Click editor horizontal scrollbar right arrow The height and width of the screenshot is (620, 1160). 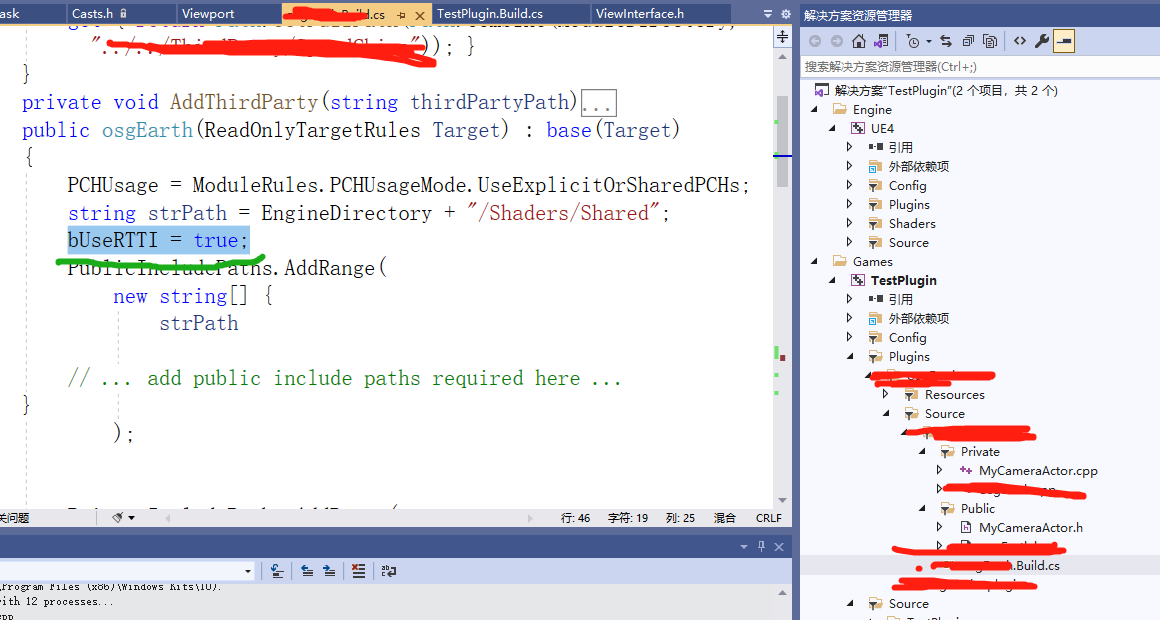(x=530, y=518)
